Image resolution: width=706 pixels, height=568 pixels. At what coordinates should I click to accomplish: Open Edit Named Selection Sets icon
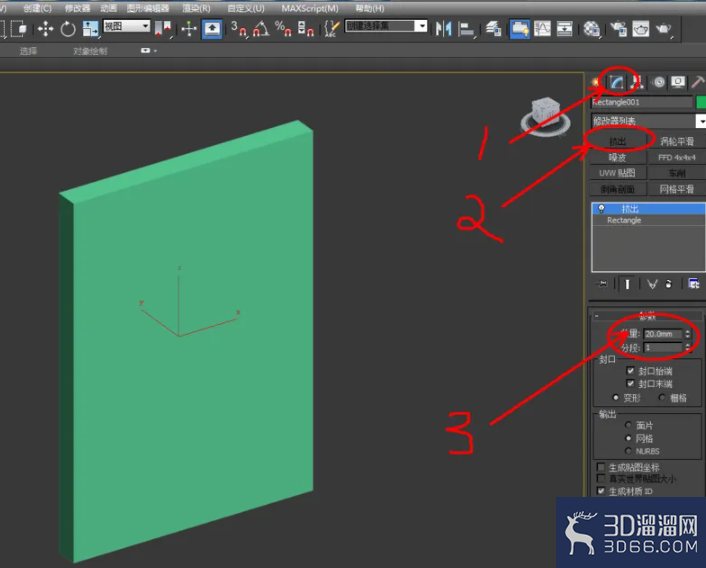point(331,29)
